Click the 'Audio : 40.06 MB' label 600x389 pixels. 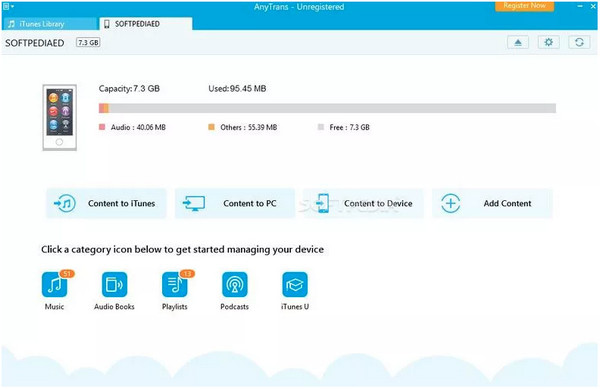pos(138,127)
